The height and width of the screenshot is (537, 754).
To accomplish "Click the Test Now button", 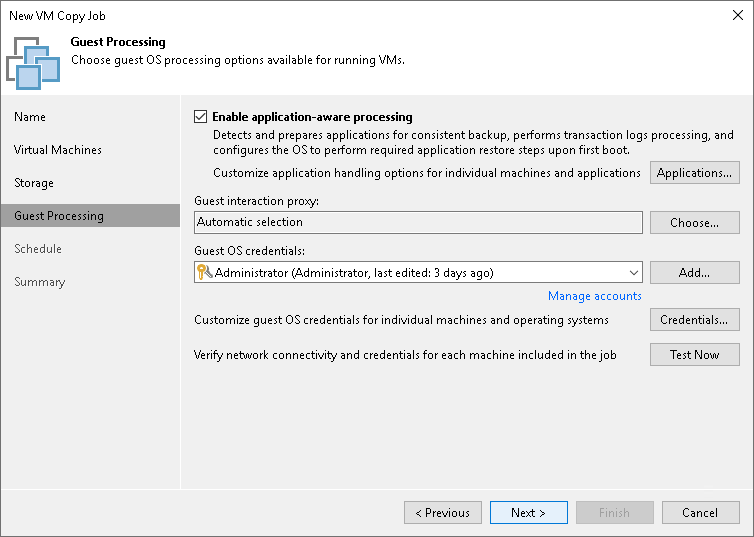I will tap(694, 355).
